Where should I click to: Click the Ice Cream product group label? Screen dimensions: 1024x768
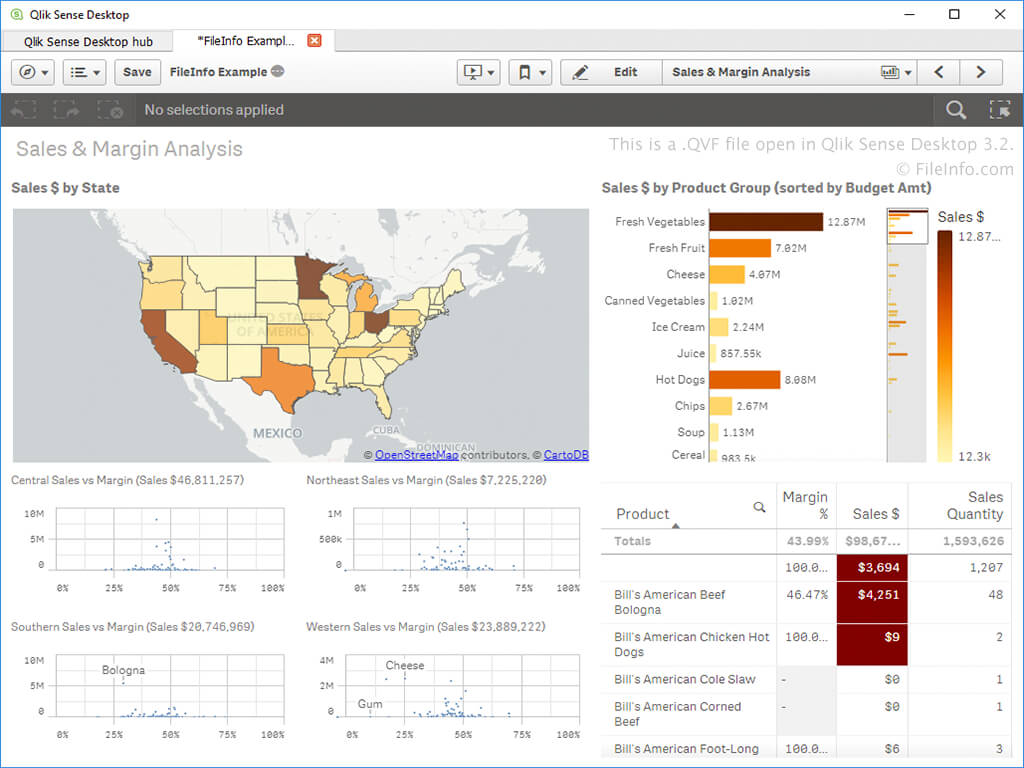[x=678, y=327]
